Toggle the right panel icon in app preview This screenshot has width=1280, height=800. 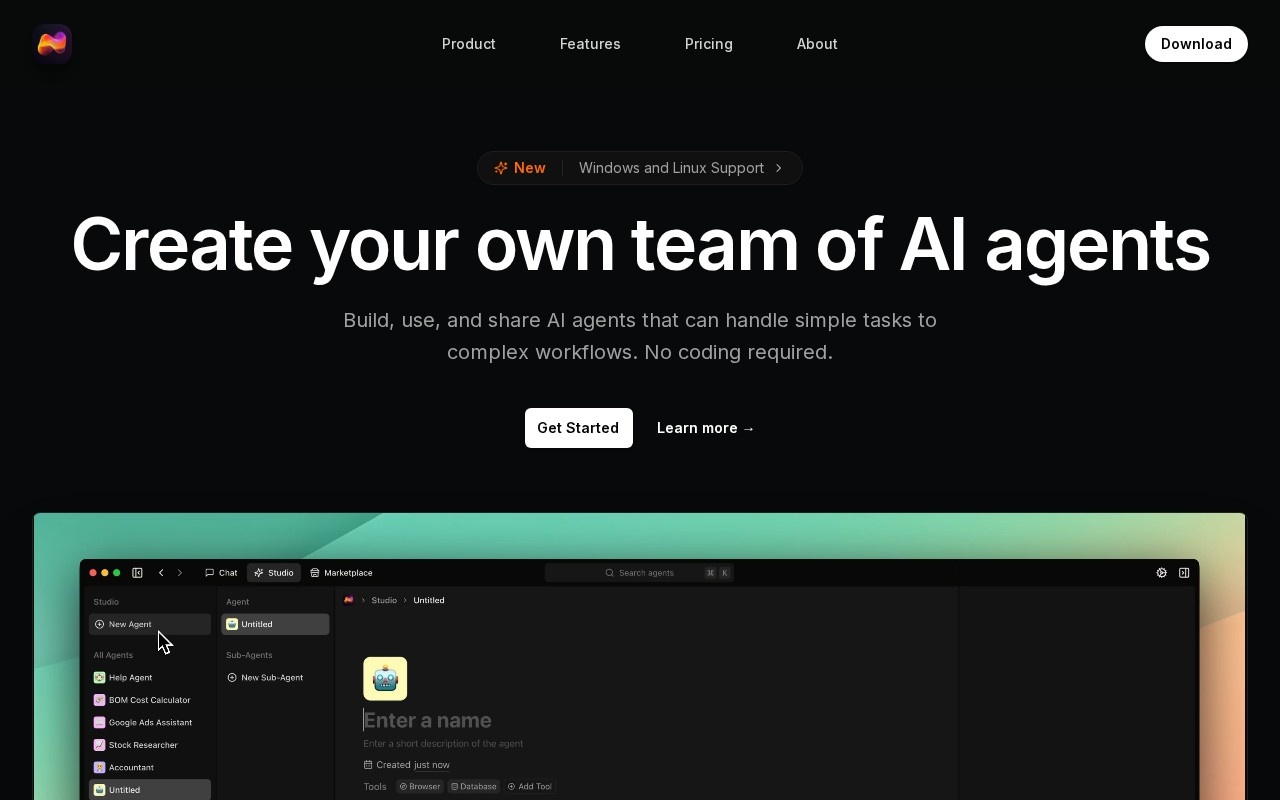pyautogui.click(x=1184, y=573)
